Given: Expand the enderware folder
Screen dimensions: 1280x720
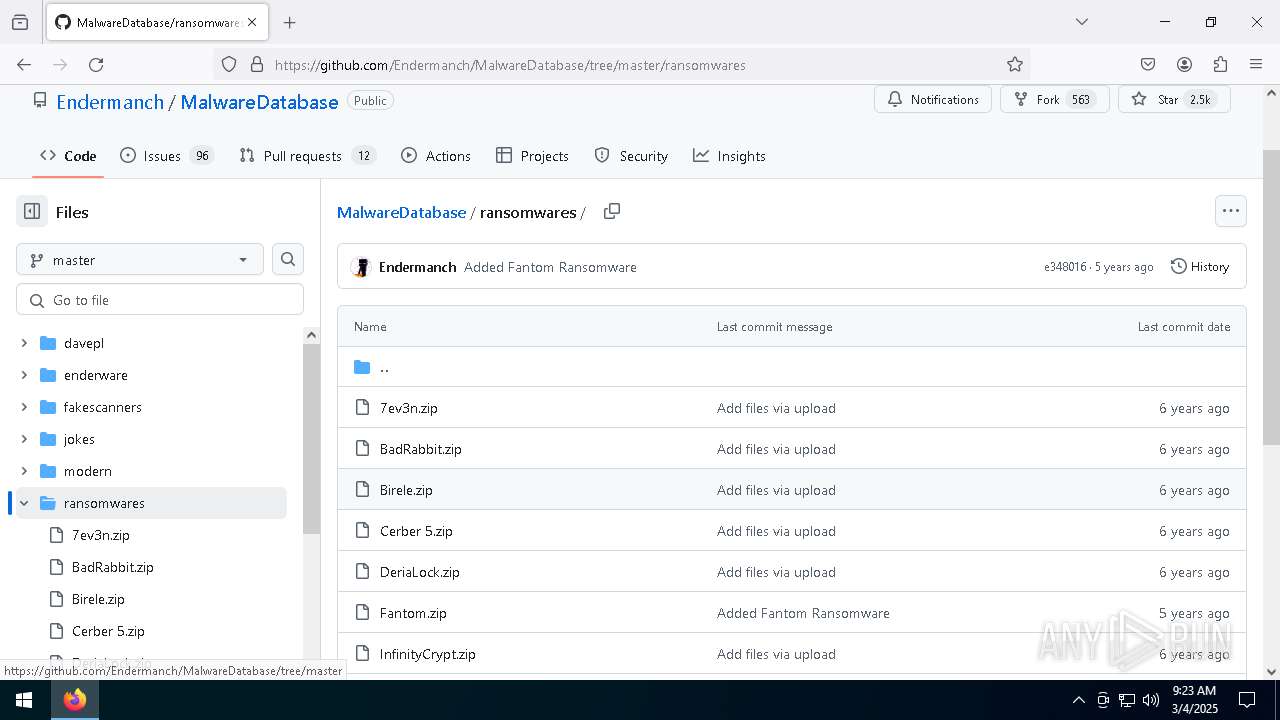Looking at the screenshot, I should point(24,375).
